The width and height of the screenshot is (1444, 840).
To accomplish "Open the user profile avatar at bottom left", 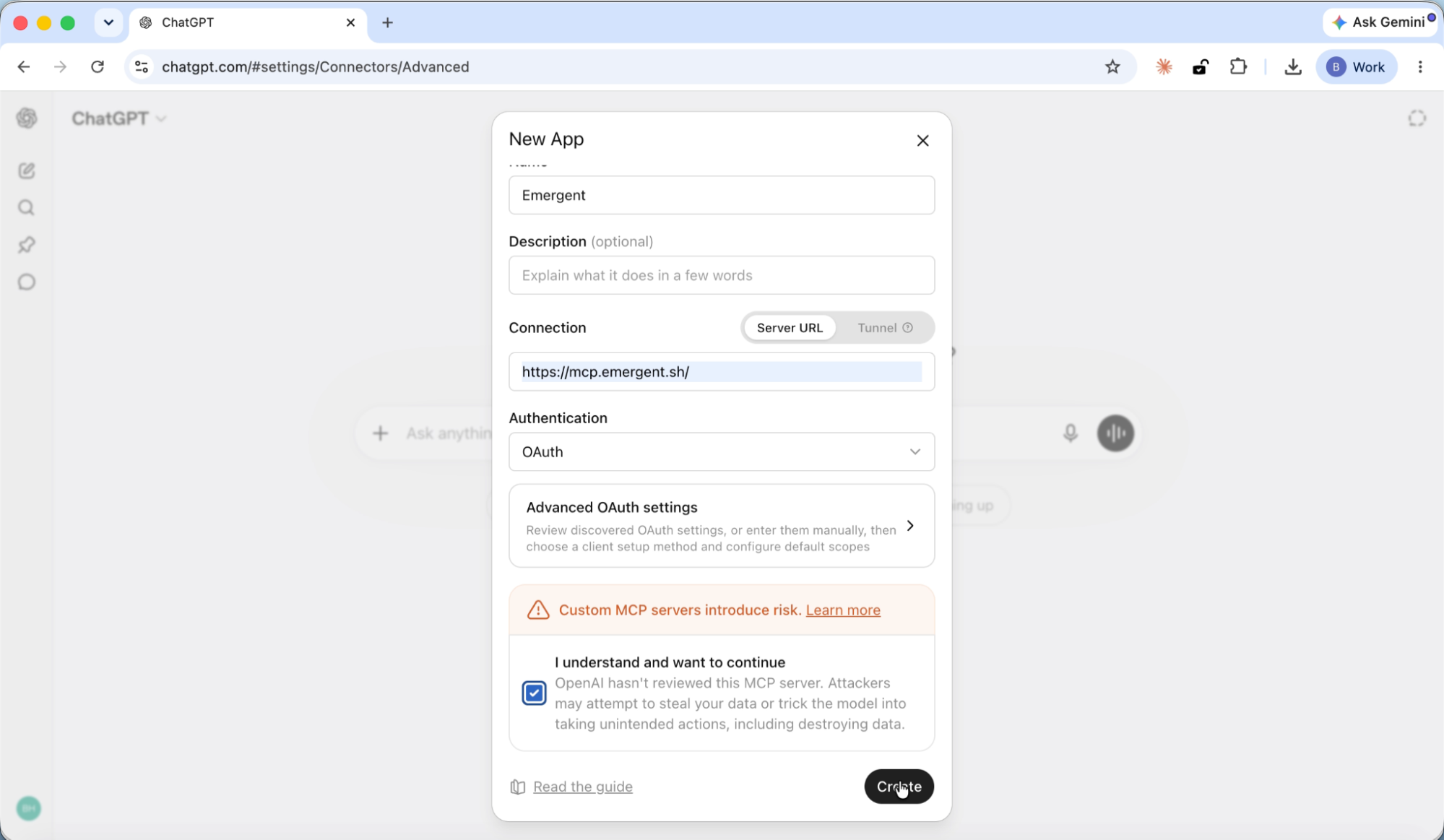I will click(x=29, y=808).
